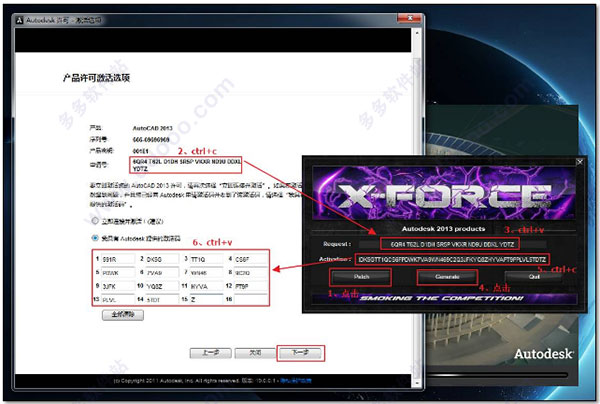The height and width of the screenshot is (404, 600).
Task: Click the Autodesk 2013 products label in X-Force
Action: [443, 229]
